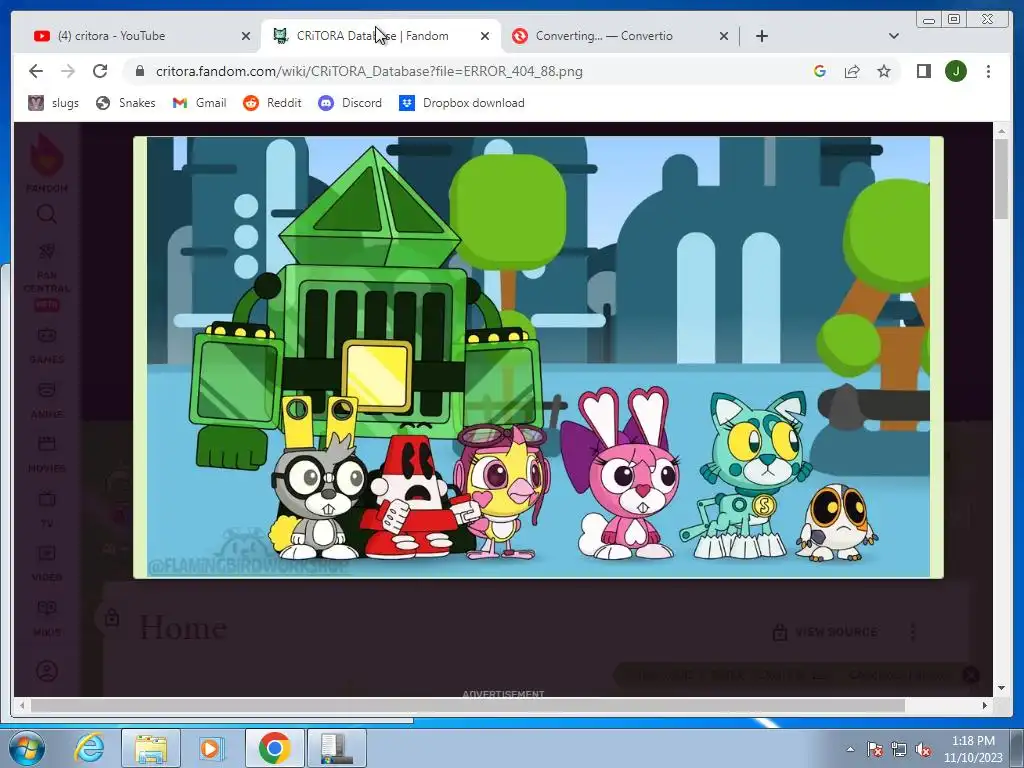Click the muted volume tray icon

pyautogui.click(x=923, y=749)
